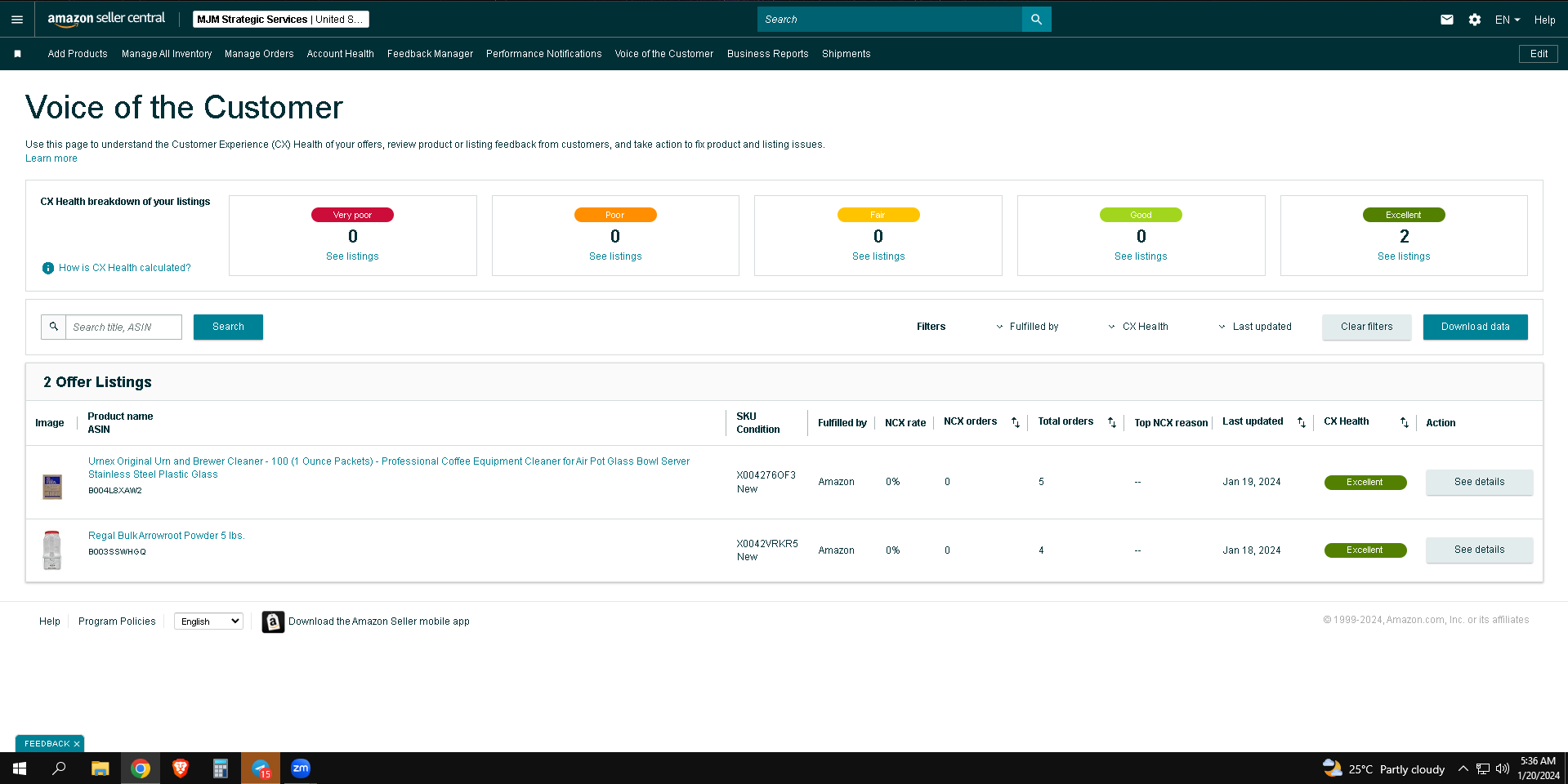See listings under Poor
Viewport: 1568px width, 784px height.
pos(615,256)
